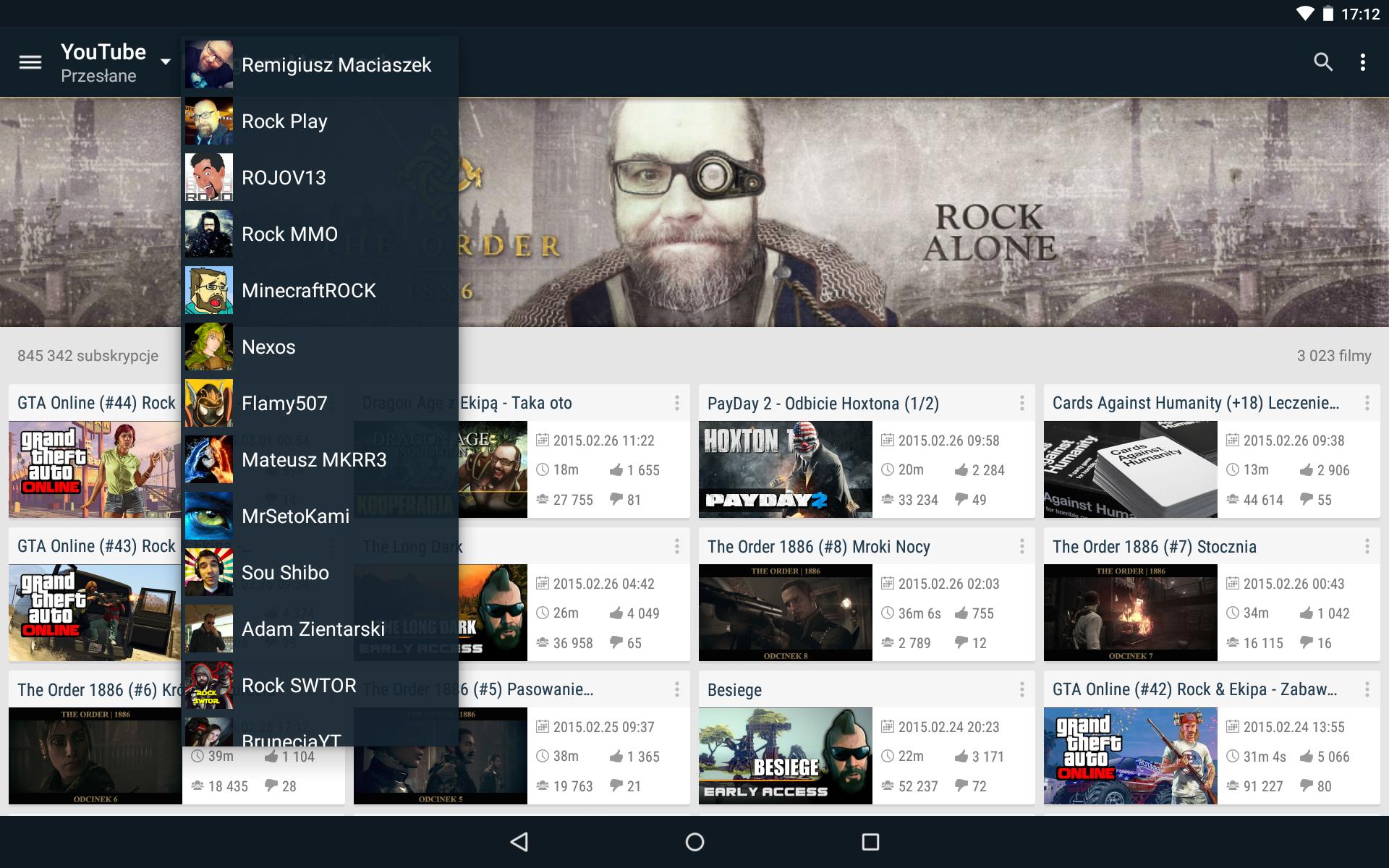Open The Order 1886 (#8) Mroki Nocy title
The image size is (1389, 868).
tap(819, 547)
